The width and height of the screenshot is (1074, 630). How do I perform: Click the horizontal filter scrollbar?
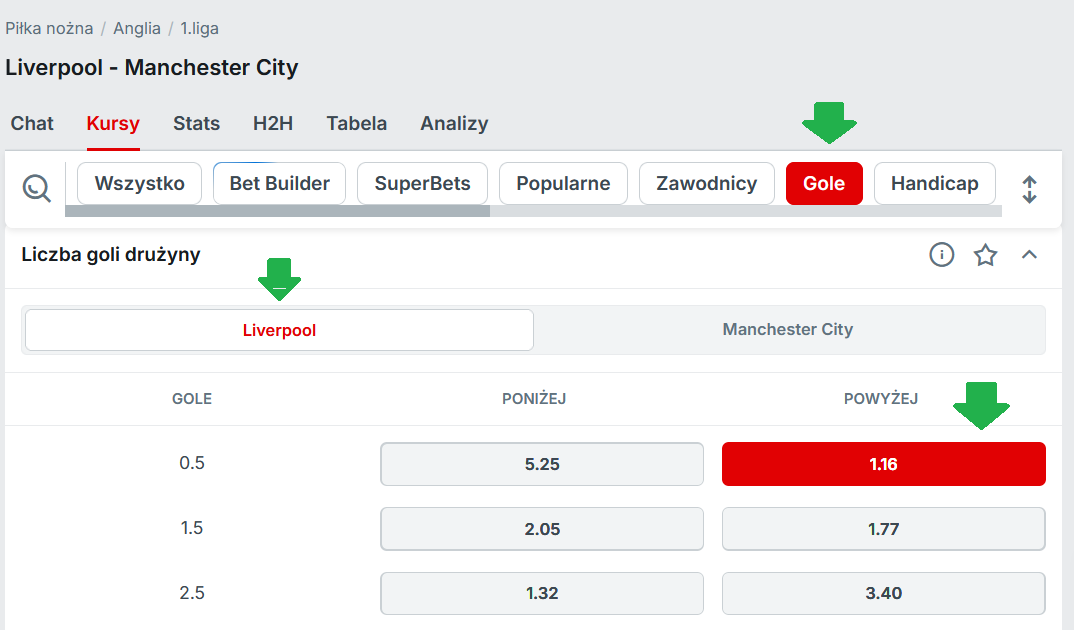pyautogui.click(x=278, y=211)
